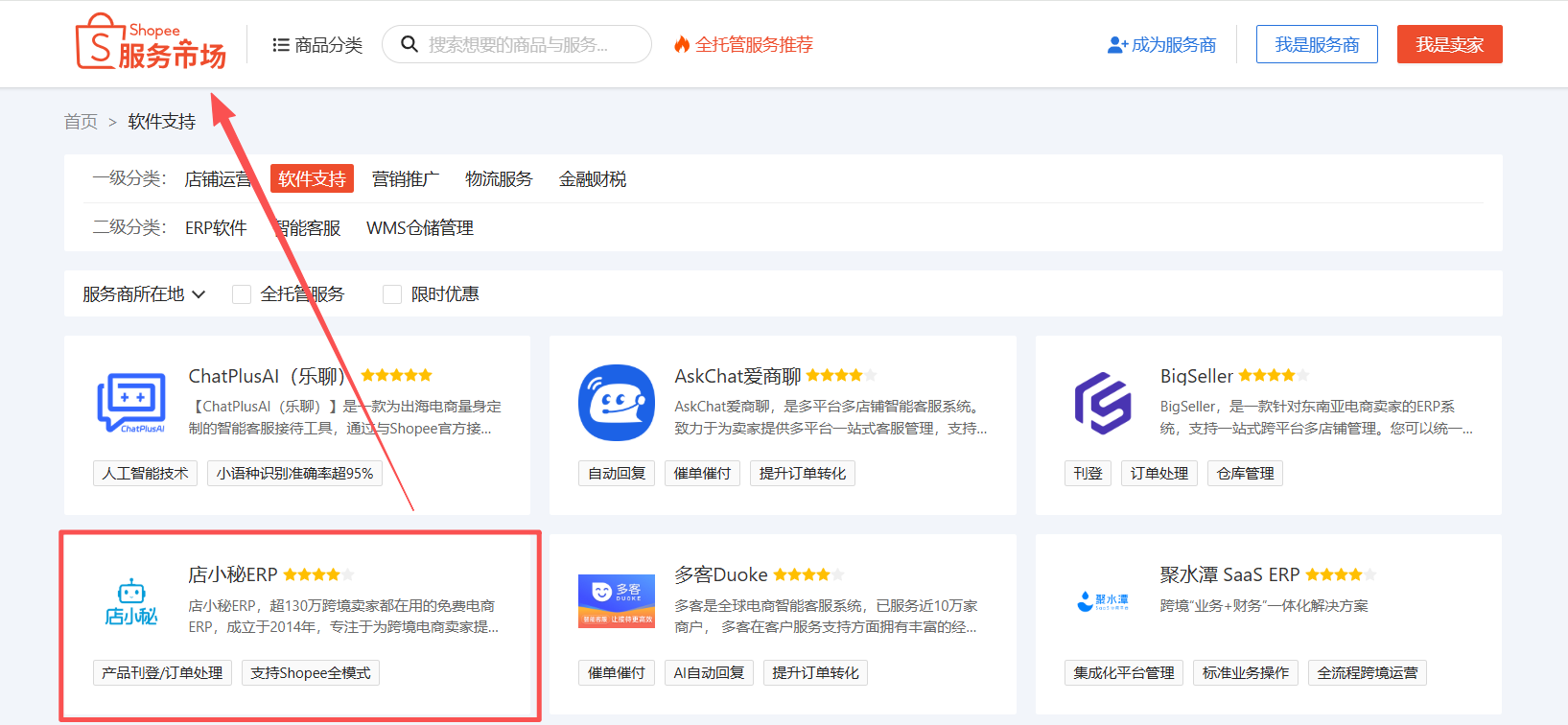Viewport: 1568px width, 725px height.
Task: Tick the 限时优惠 checkbox
Action: pyautogui.click(x=392, y=294)
